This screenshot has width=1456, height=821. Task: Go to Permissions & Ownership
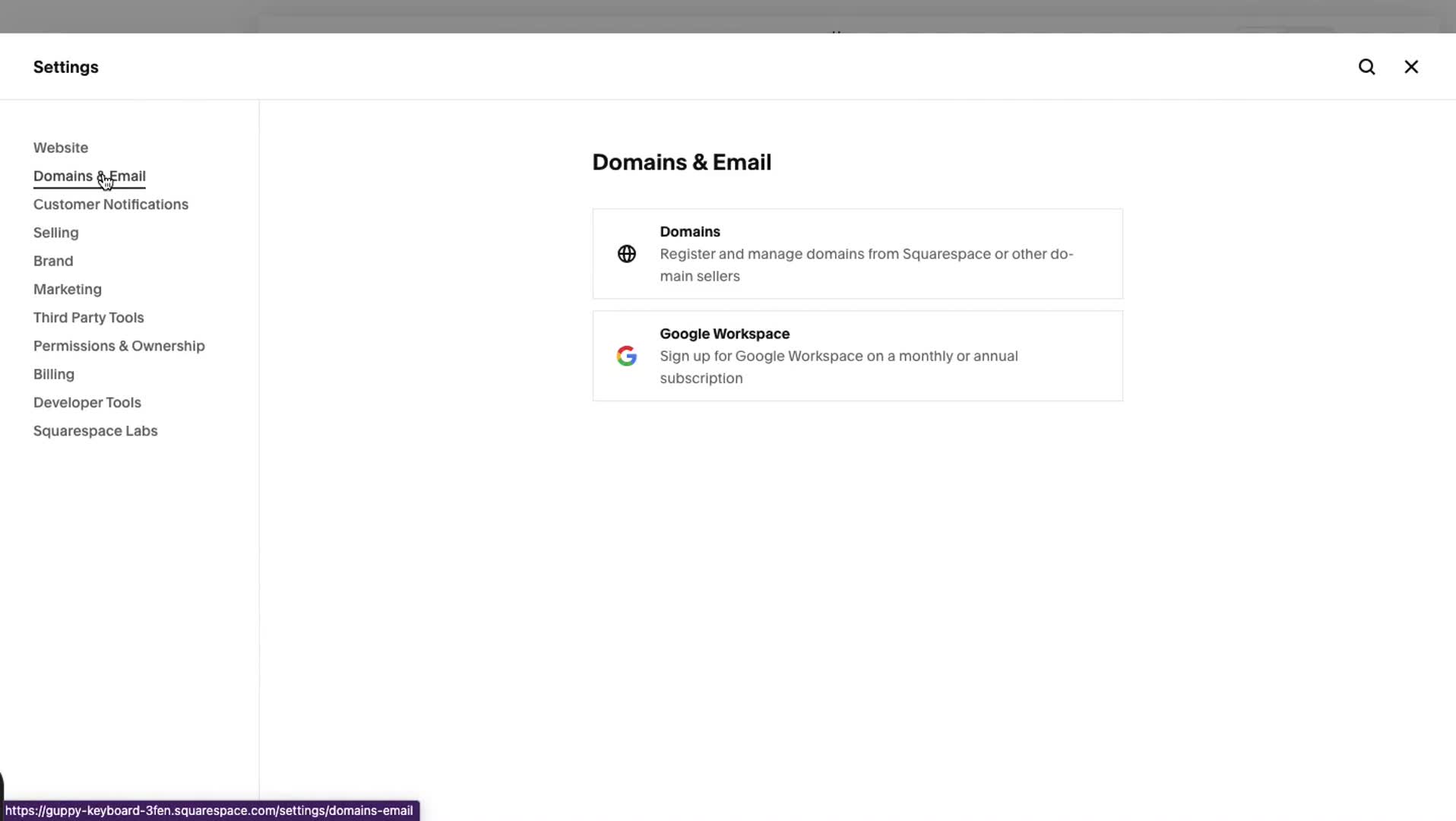119,346
